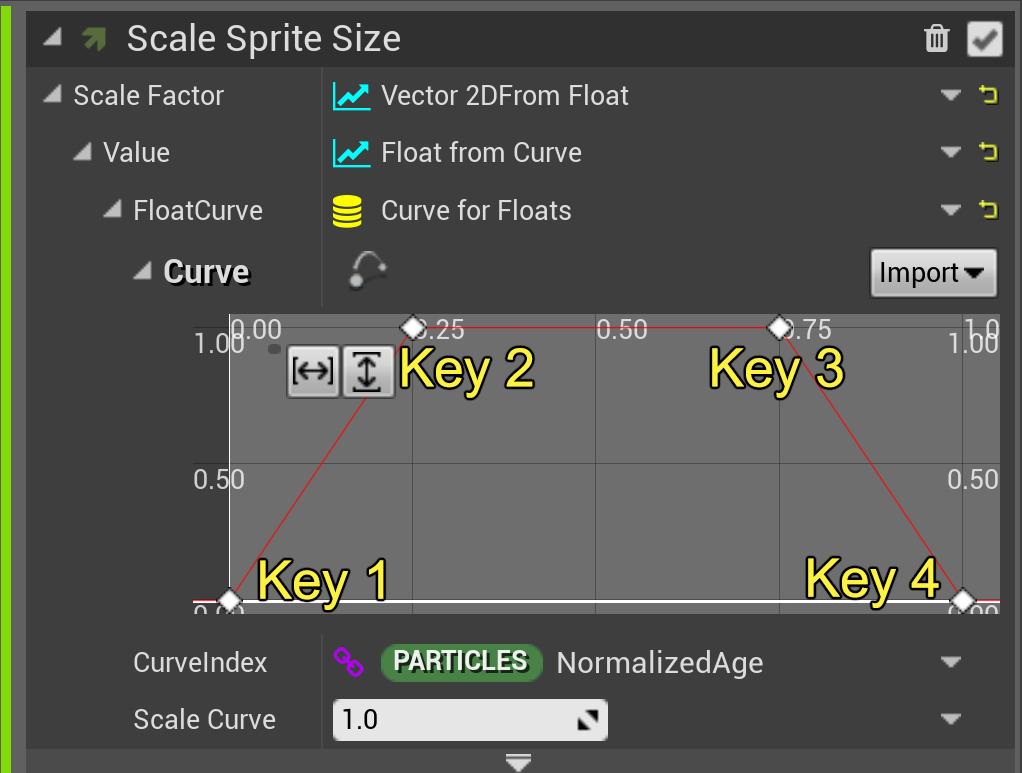Select the Key 2 diamond on the curve
This screenshot has height=773, width=1022.
412,327
